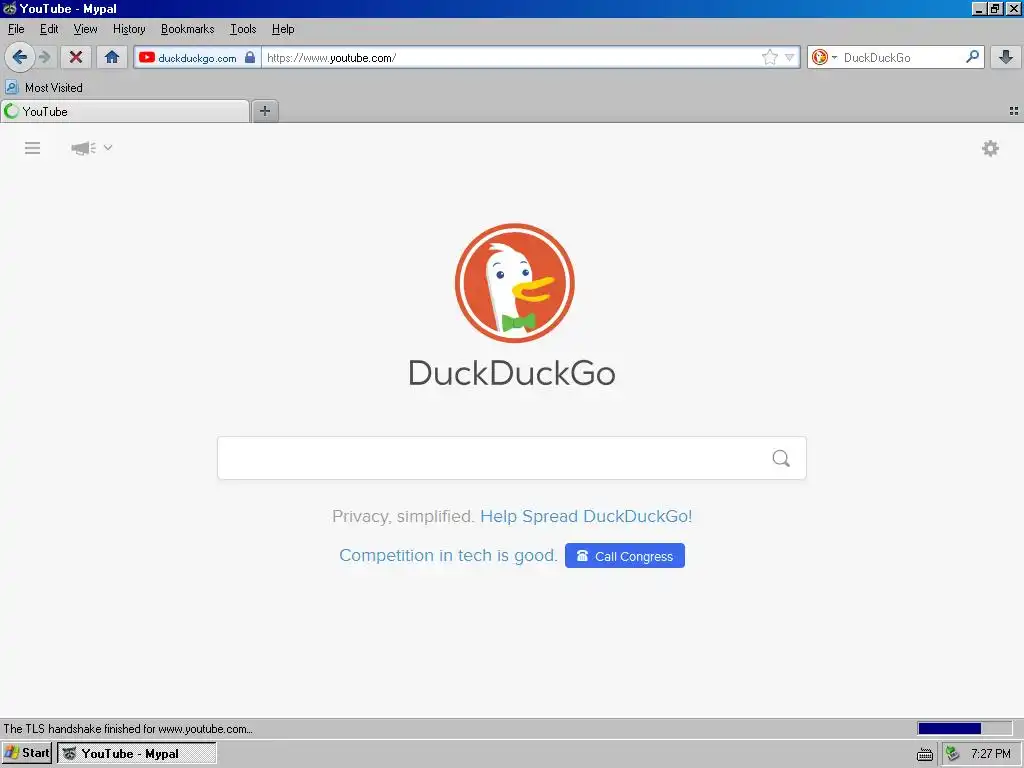This screenshot has width=1024, height=768.
Task: Go forward one page
Action: pos(44,57)
